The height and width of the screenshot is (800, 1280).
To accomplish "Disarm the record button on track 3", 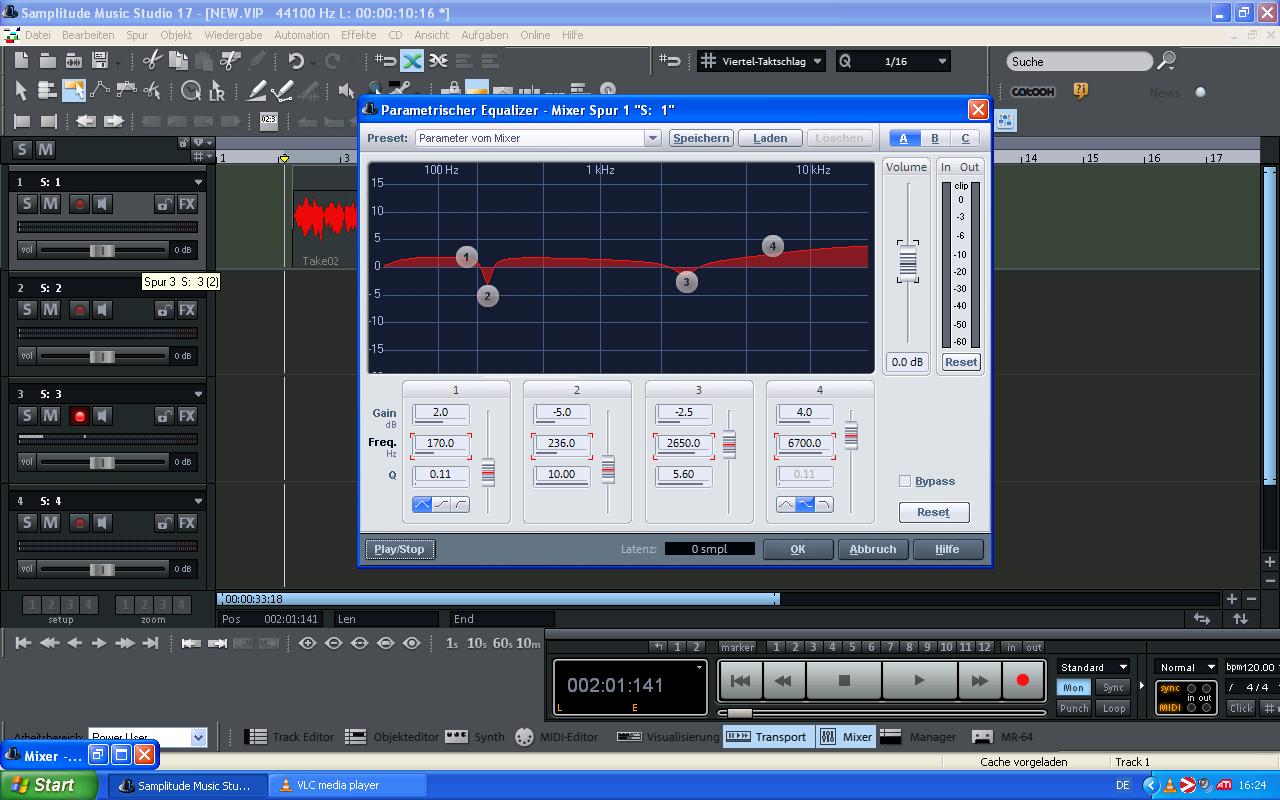I will [79, 416].
